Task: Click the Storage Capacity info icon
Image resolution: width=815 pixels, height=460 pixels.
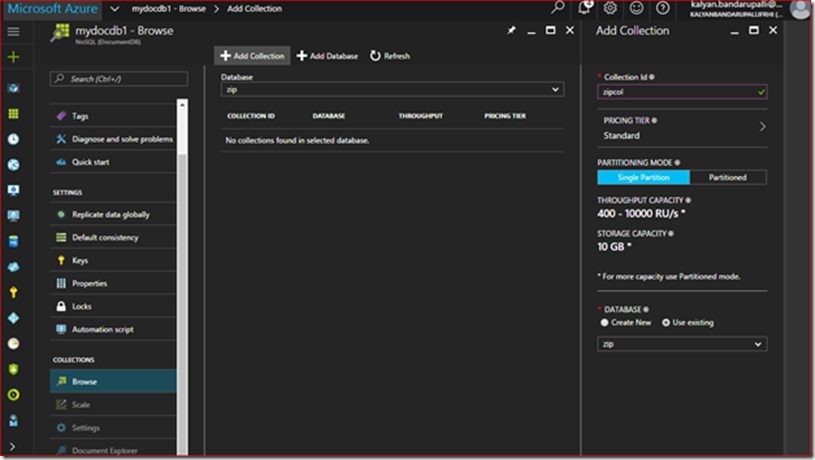Action: click(x=671, y=233)
